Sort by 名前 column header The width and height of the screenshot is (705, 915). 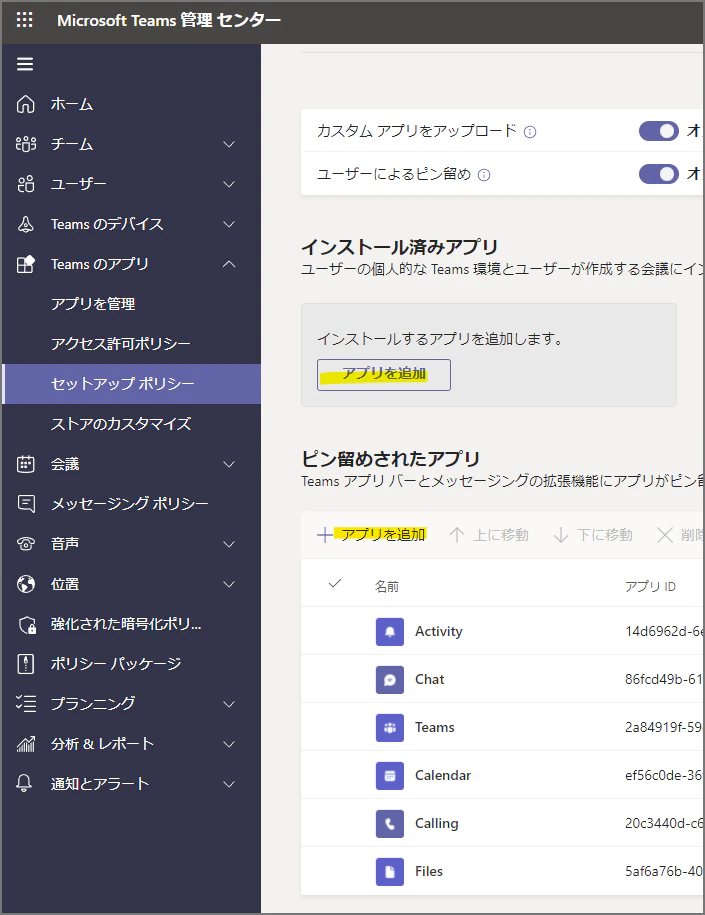(x=387, y=586)
